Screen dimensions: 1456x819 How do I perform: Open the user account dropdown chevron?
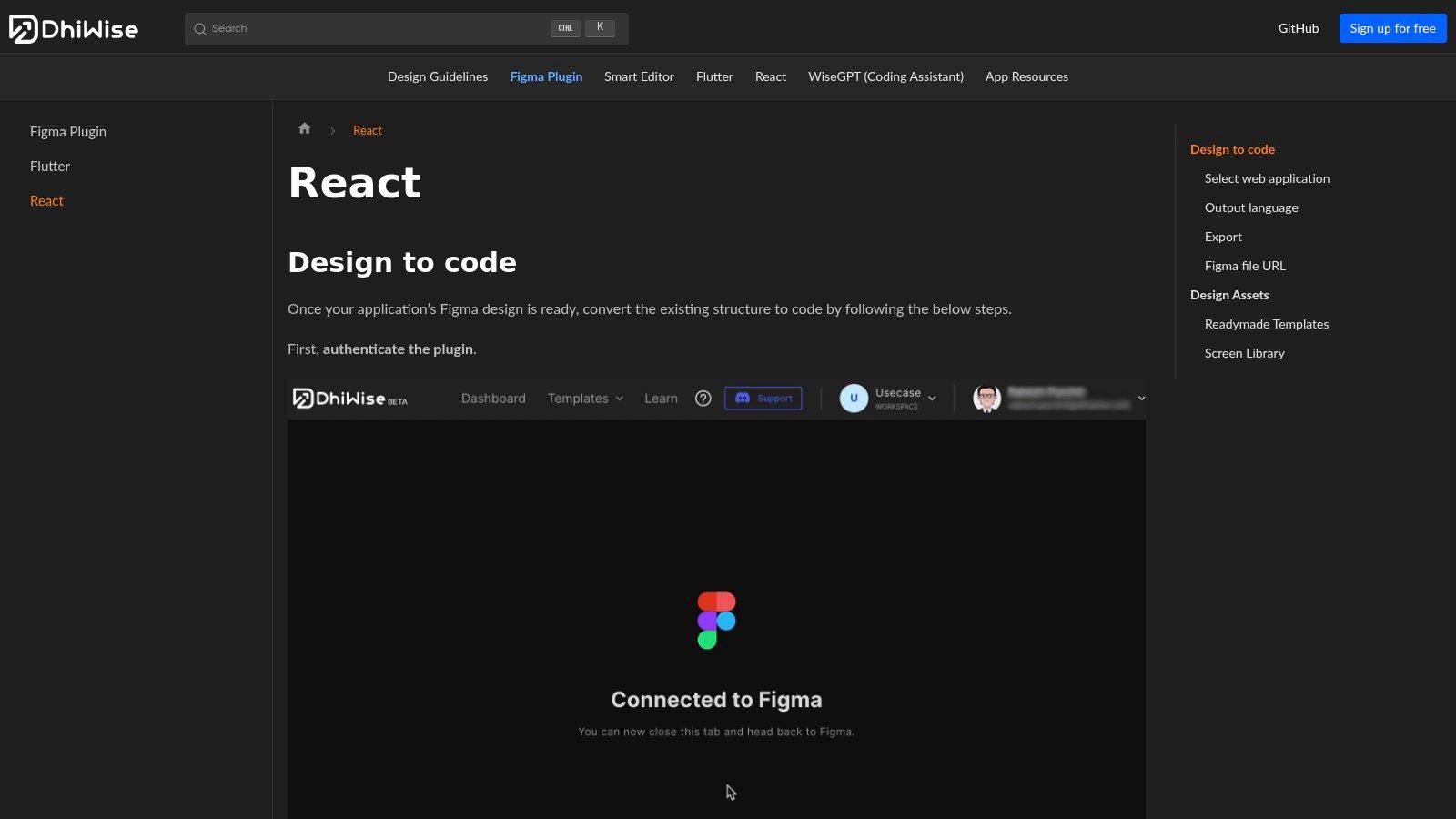coord(1141,399)
